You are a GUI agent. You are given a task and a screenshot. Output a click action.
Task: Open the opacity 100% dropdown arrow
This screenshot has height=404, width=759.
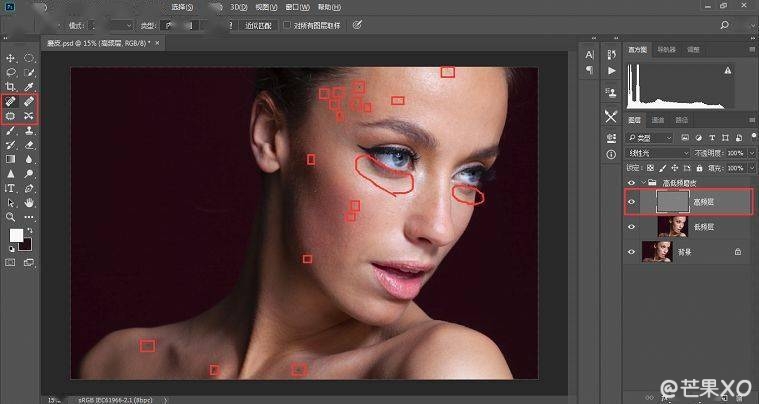pyautogui.click(x=751, y=153)
